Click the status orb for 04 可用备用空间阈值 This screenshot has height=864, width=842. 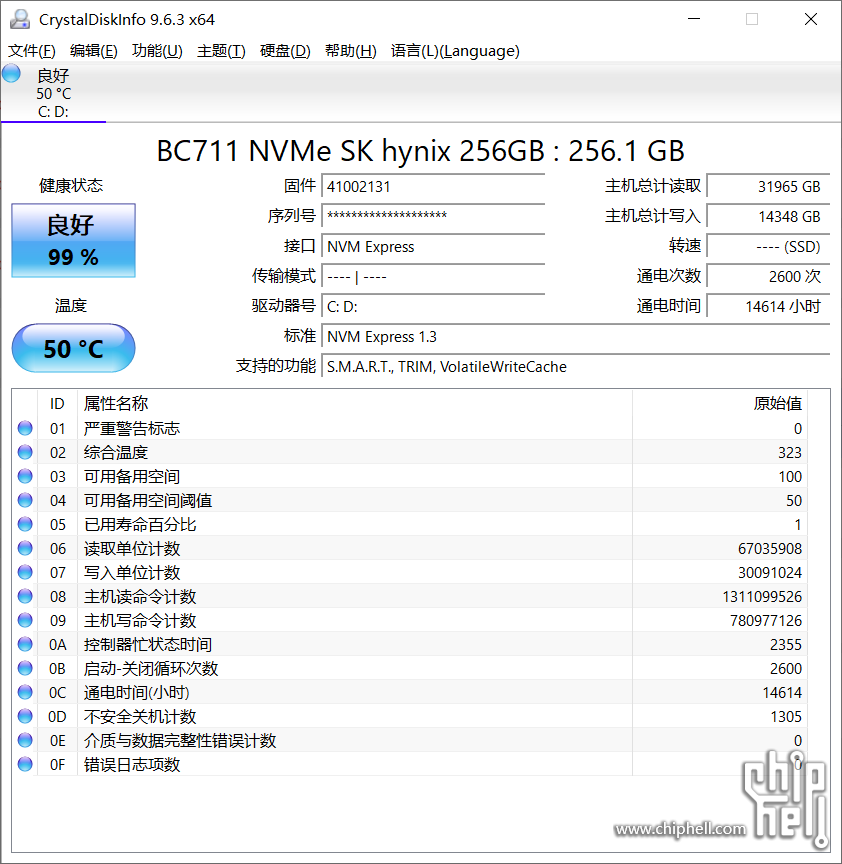pyautogui.click(x=25, y=500)
